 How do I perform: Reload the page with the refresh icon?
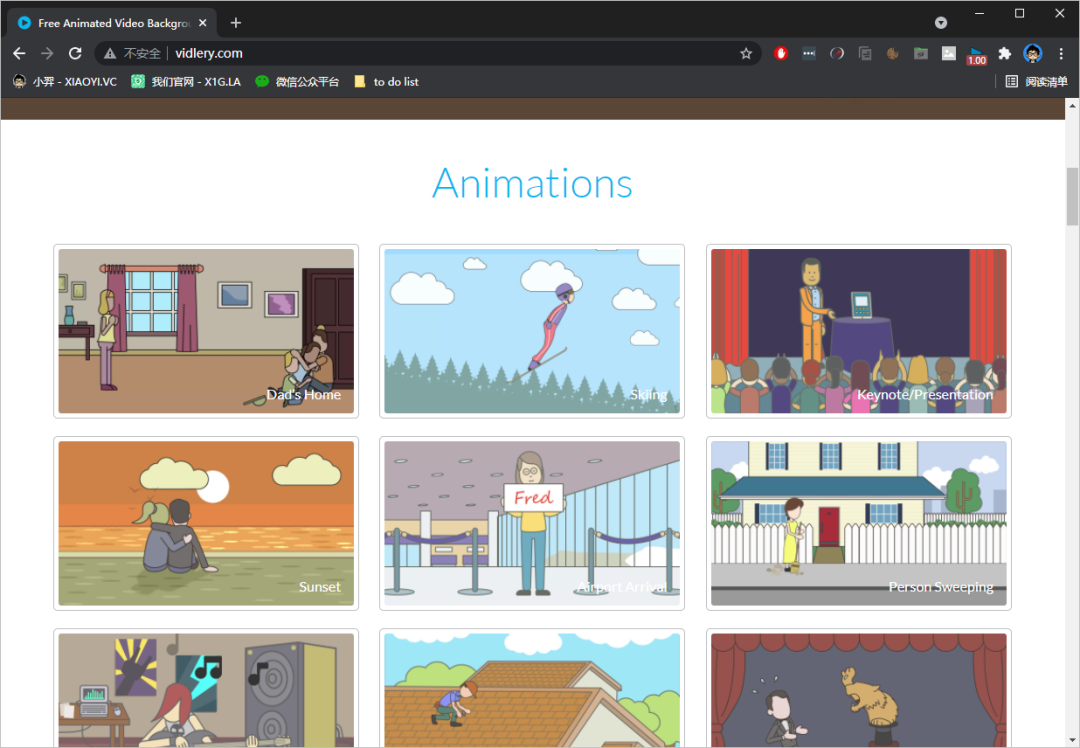pyautogui.click(x=75, y=53)
